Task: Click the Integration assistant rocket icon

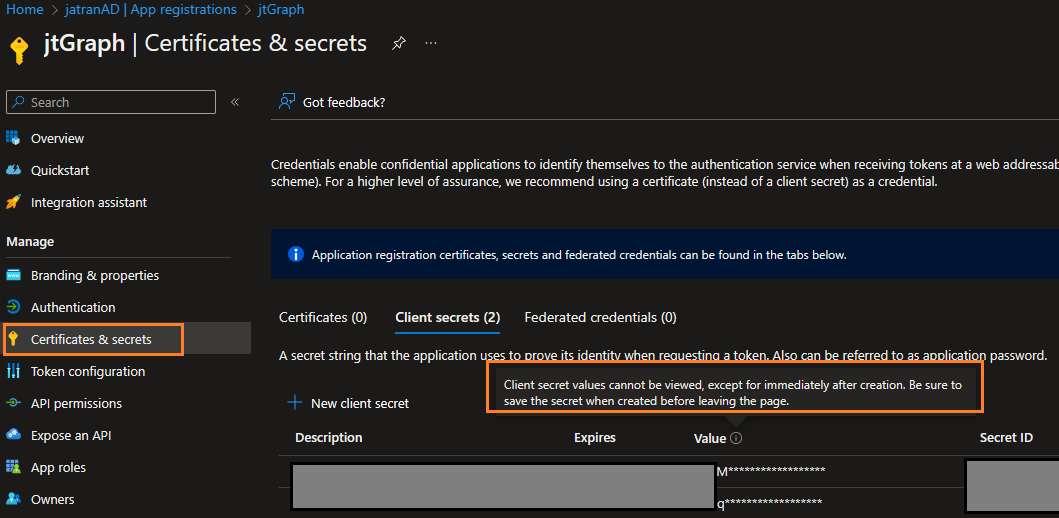Action: [x=13, y=202]
